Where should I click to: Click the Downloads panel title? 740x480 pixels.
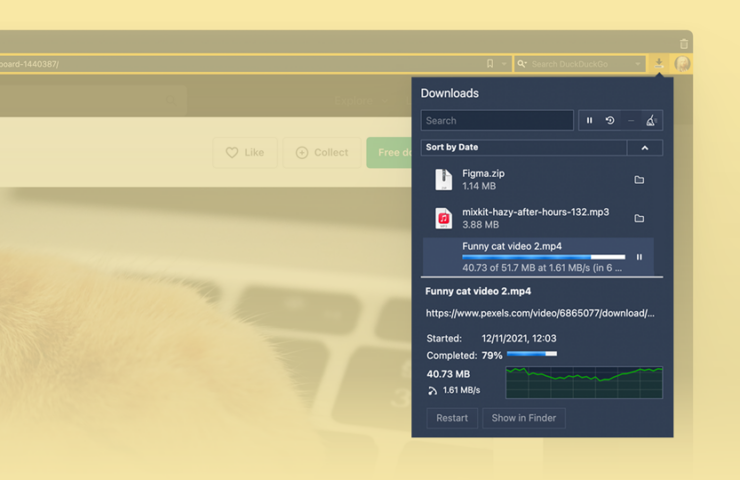(x=449, y=93)
